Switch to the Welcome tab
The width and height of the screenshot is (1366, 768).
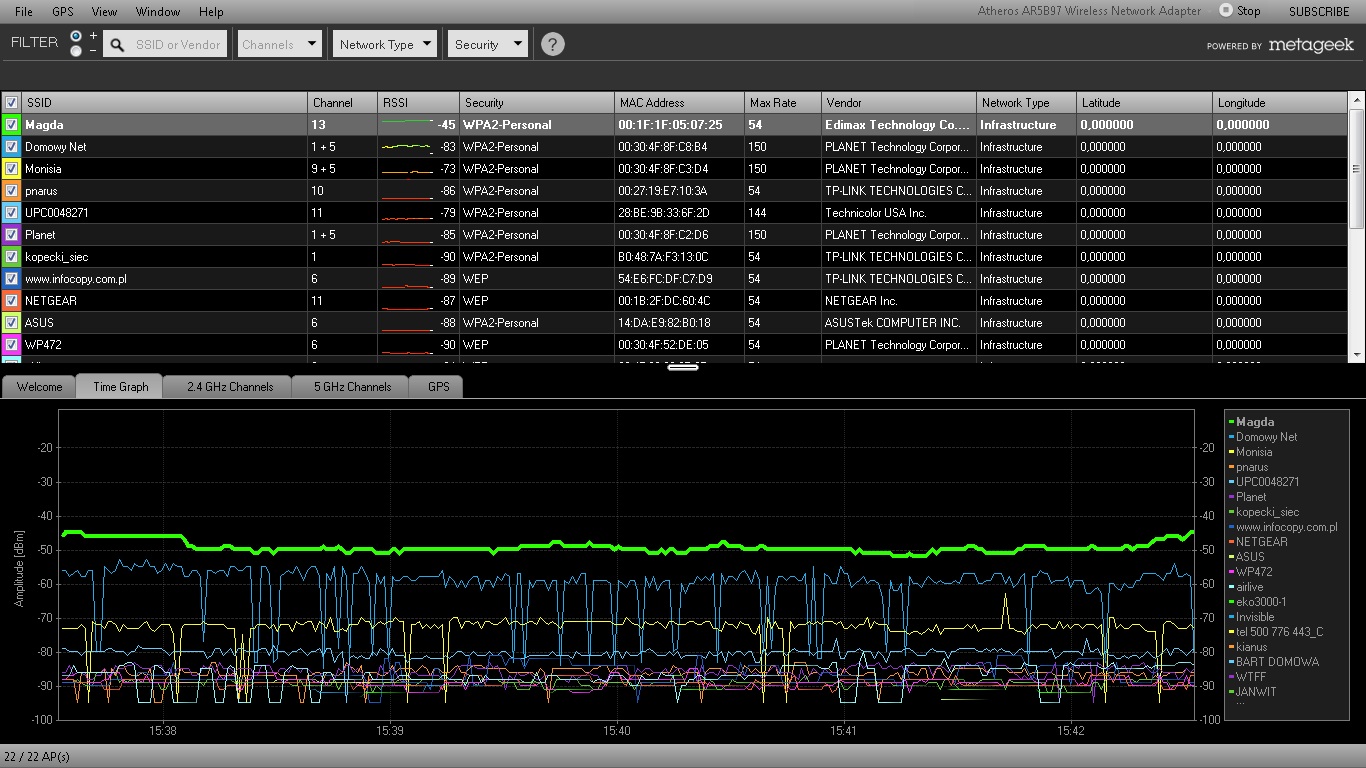(39, 387)
